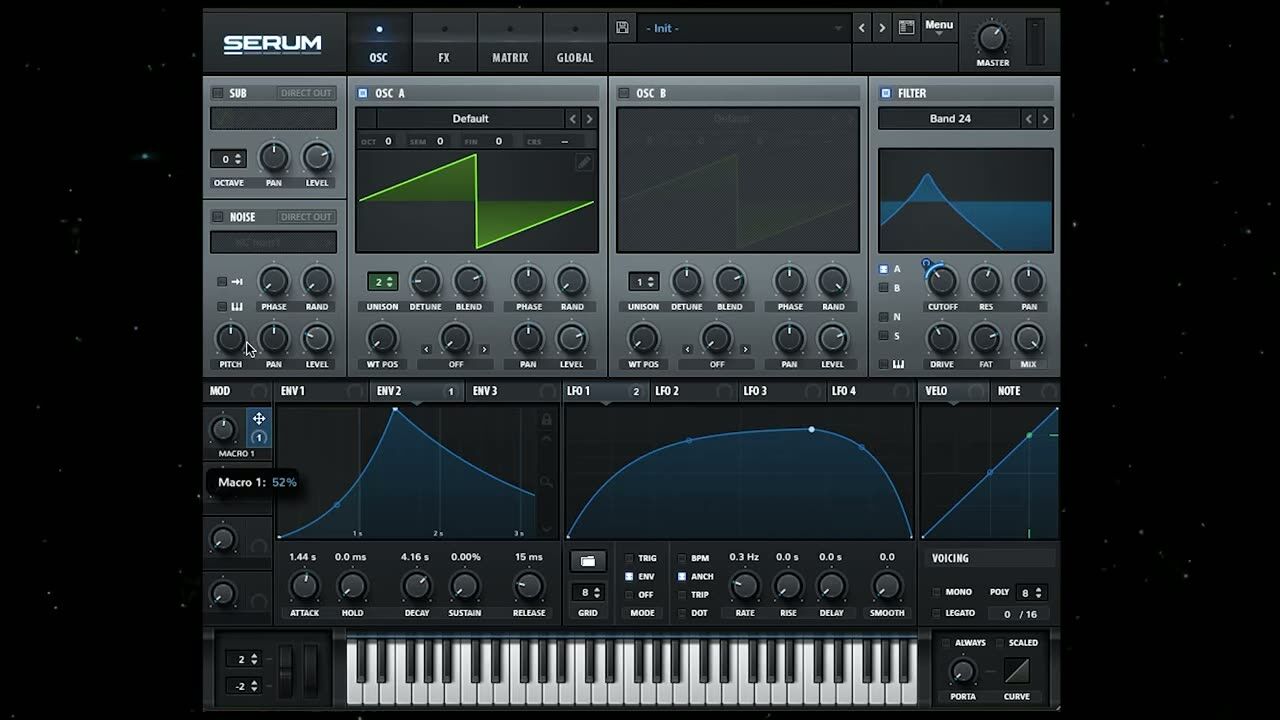
Task: Select previous filter type arrow
Action: pos(1028,119)
